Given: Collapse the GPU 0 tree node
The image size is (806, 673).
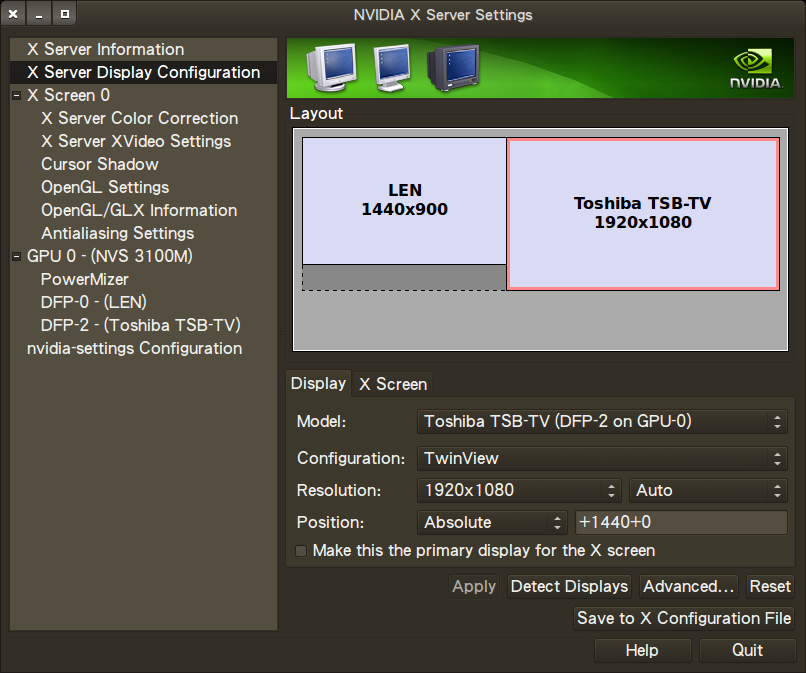Looking at the screenshot, I should click(16, 256).
